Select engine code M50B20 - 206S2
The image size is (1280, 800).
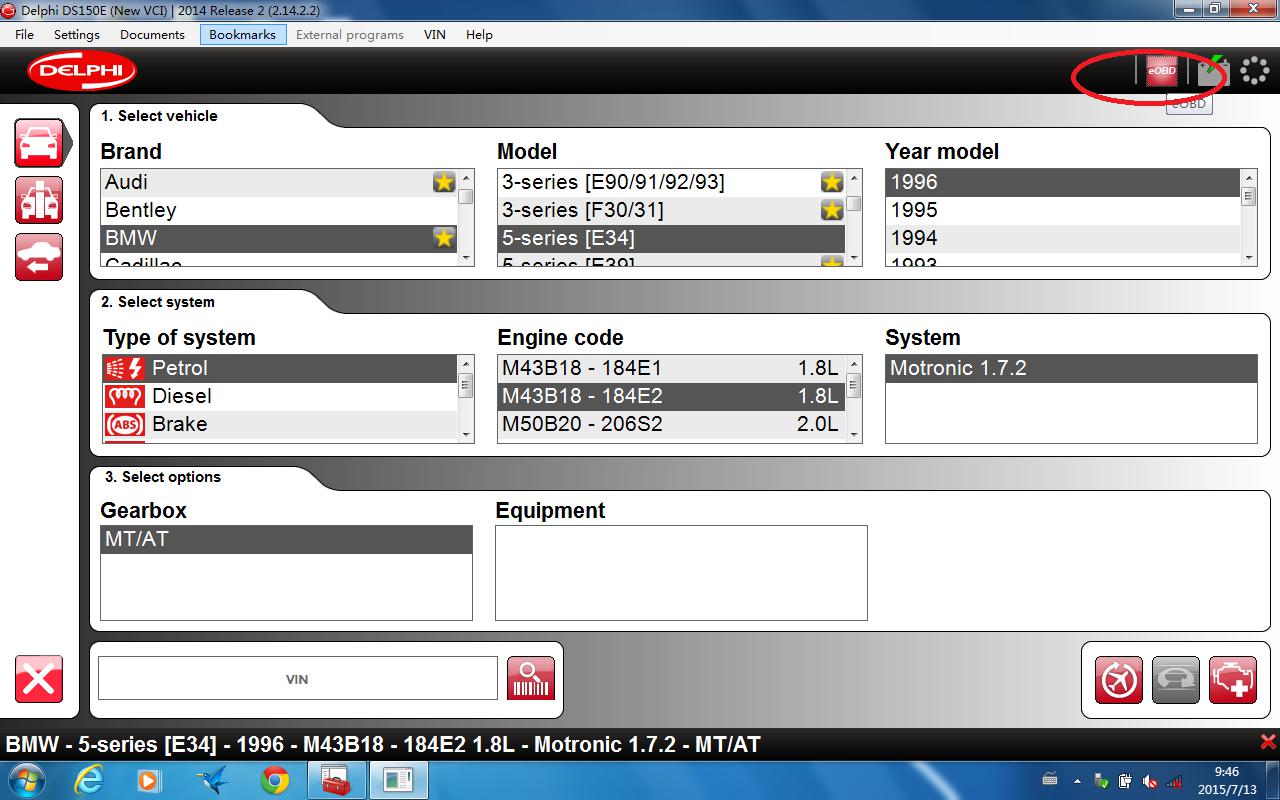[x=671, y=424]
